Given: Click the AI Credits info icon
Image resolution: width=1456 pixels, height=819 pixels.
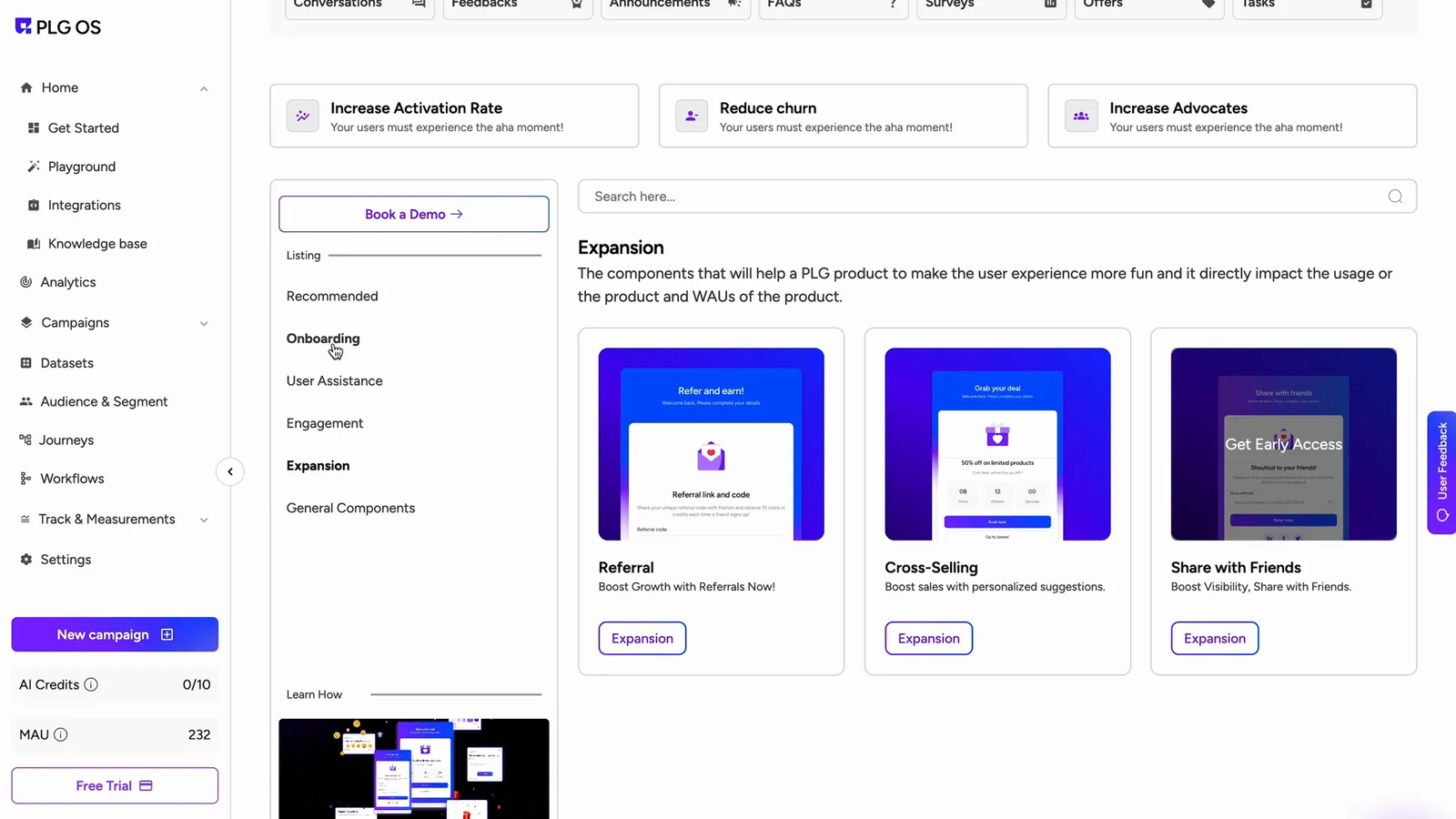Looking at the screenshot, I should click(91, 685).
